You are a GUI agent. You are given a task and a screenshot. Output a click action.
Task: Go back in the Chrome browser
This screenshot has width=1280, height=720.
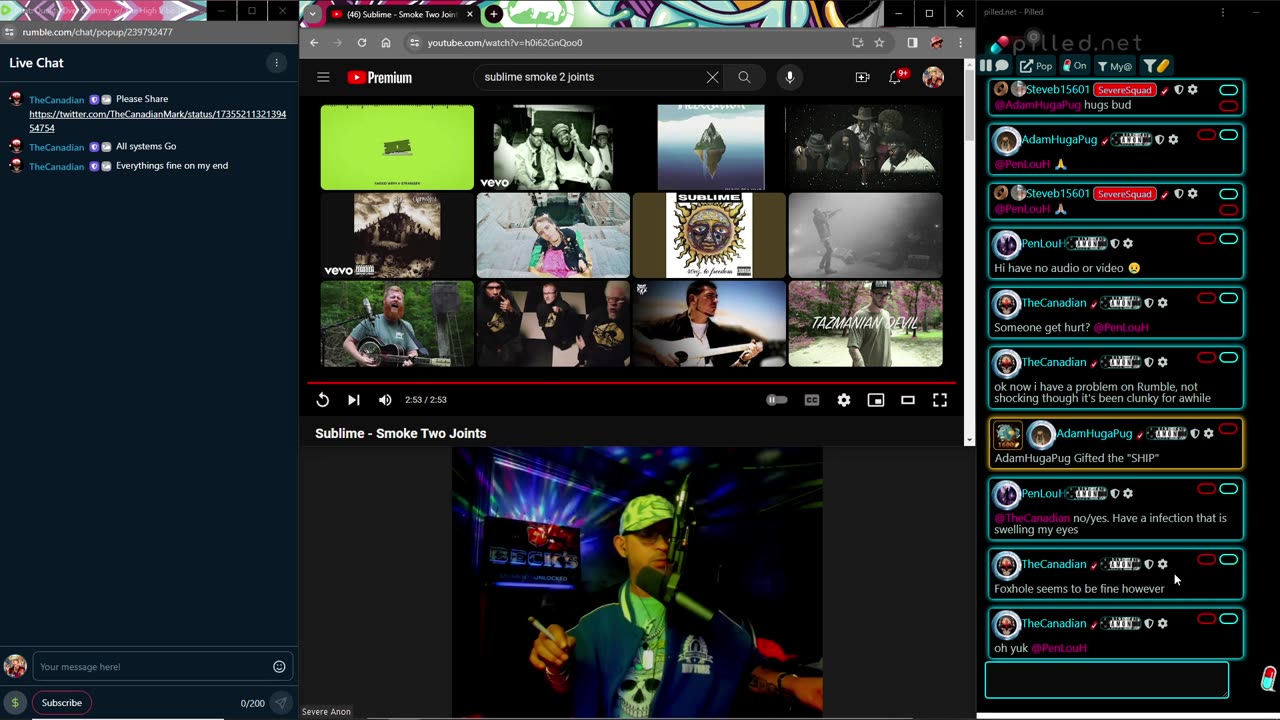314,43
